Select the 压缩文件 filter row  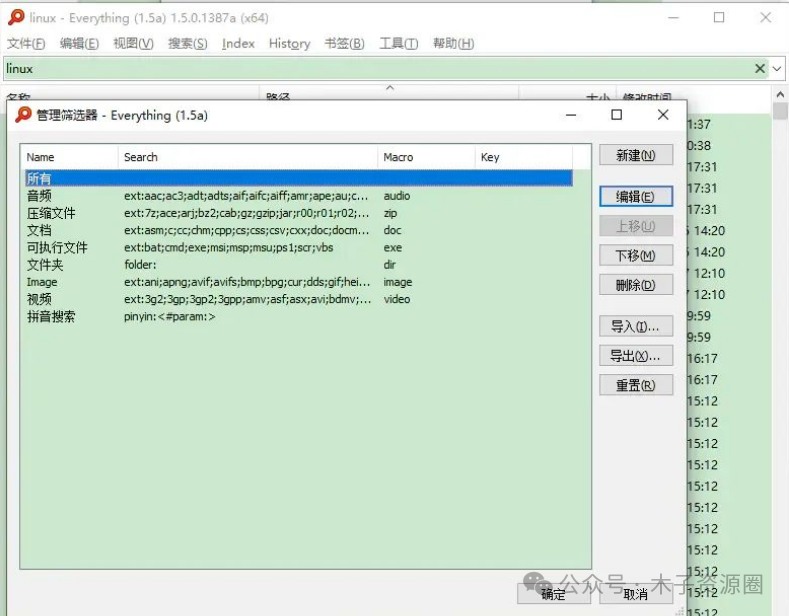pyautogui.click(x=299, y=213)
